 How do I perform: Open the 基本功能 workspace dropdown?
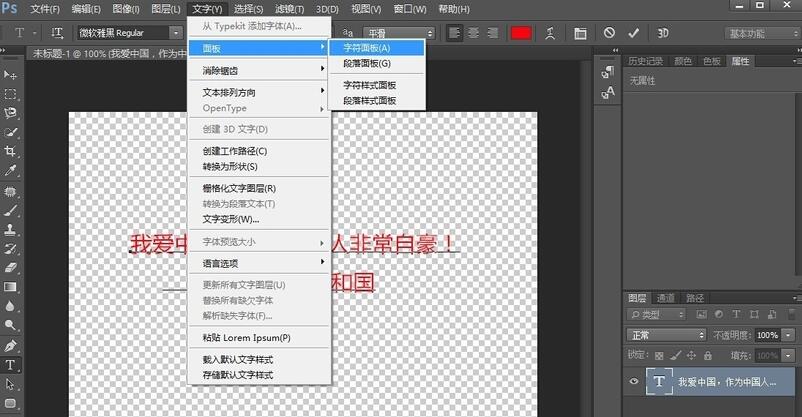pos(762,34)
